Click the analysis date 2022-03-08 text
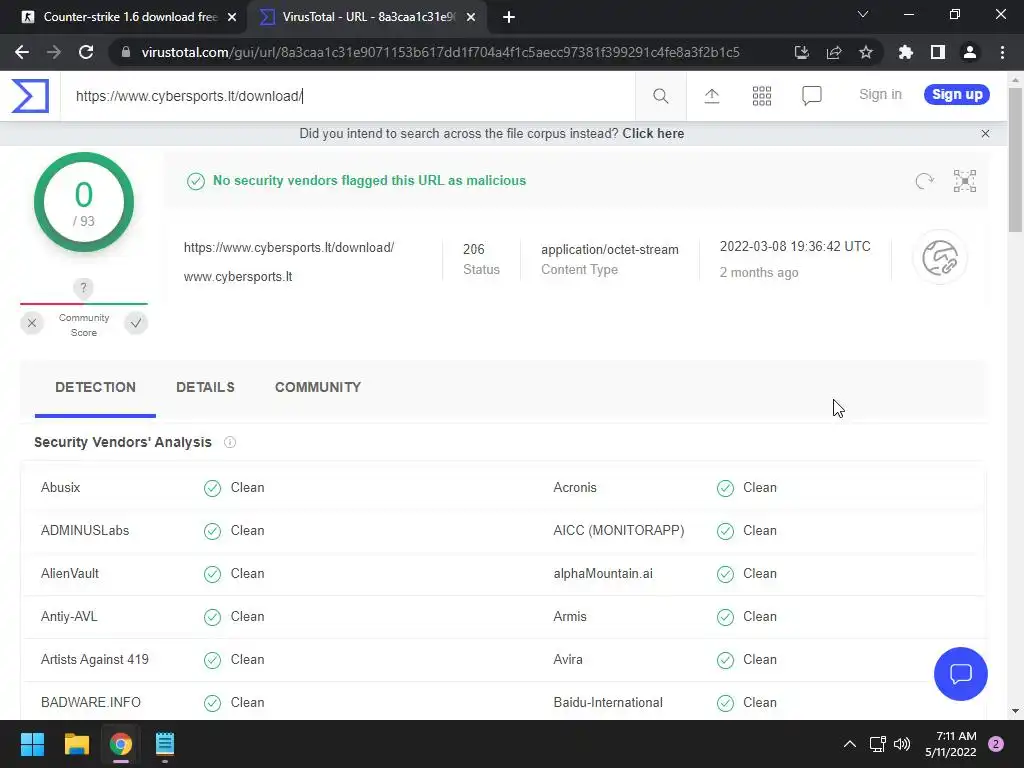1024x768 pixels. [795, 246]
